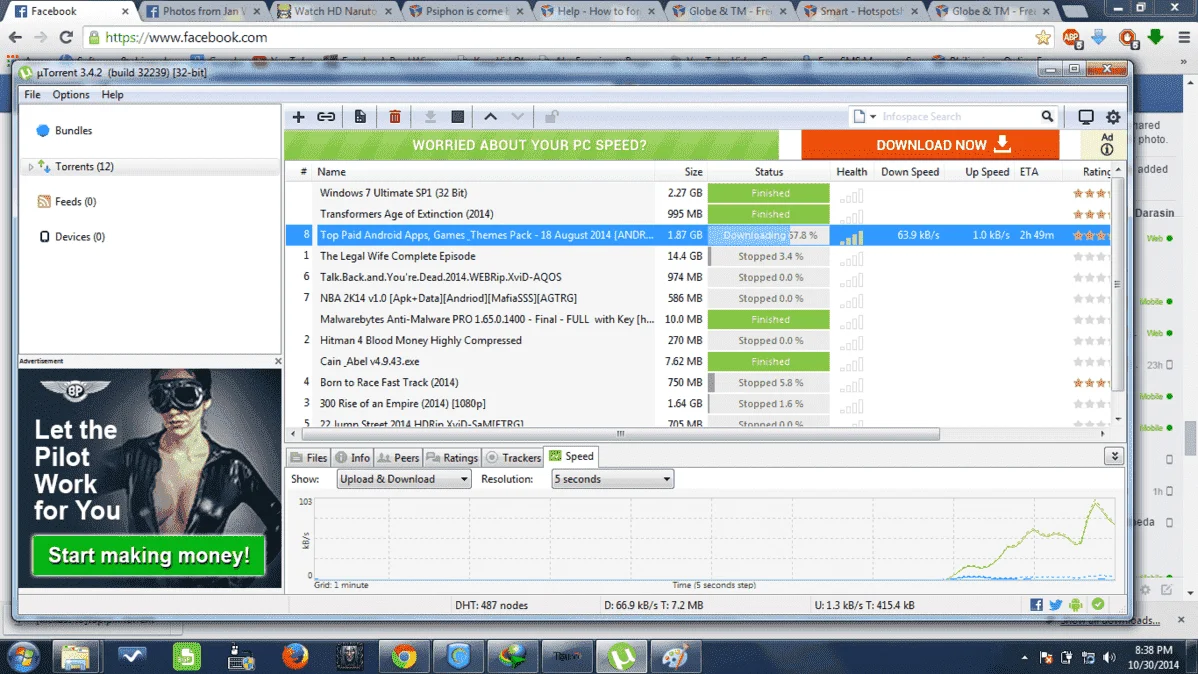1198x674 pixels.
Task: Open Chrome's hamburger menu
Action: 1184,37
